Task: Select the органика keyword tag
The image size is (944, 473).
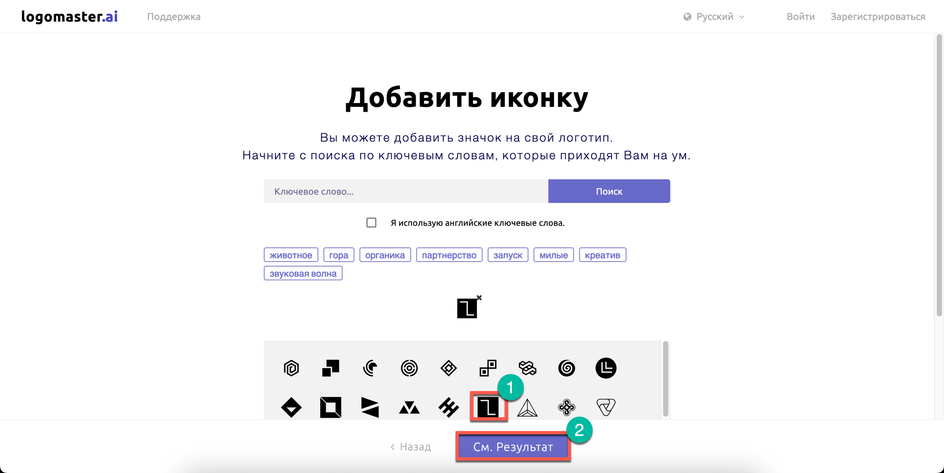Action: tap(385, 255)
